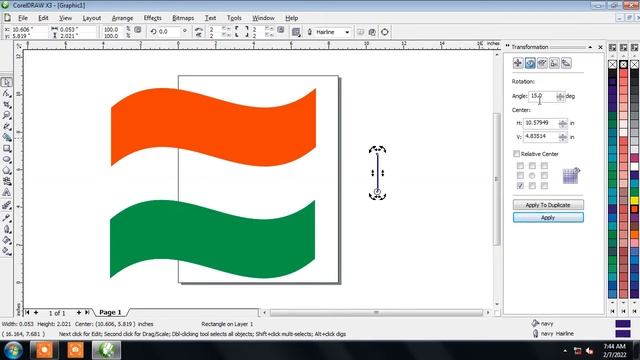Select the Interactive Fill tool

pos(7,251)
